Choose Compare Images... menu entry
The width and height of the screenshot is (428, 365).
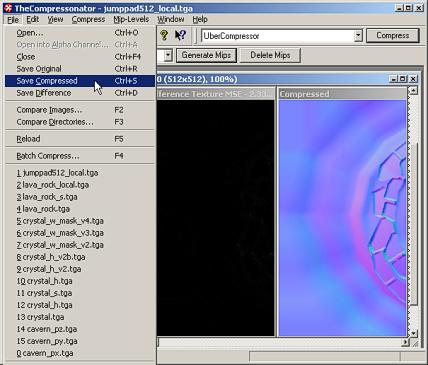tap(80, 110)
